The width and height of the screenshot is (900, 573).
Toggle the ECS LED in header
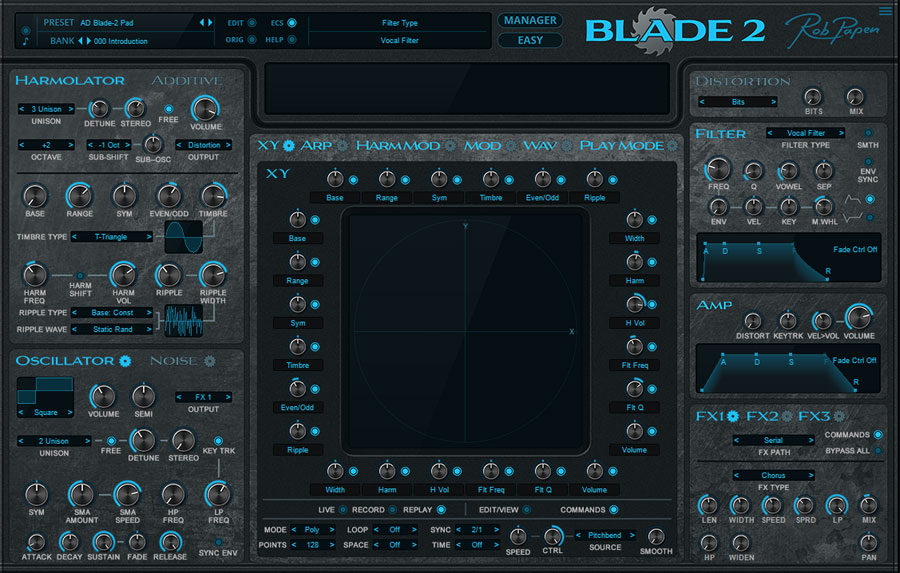tap(292, 23)
